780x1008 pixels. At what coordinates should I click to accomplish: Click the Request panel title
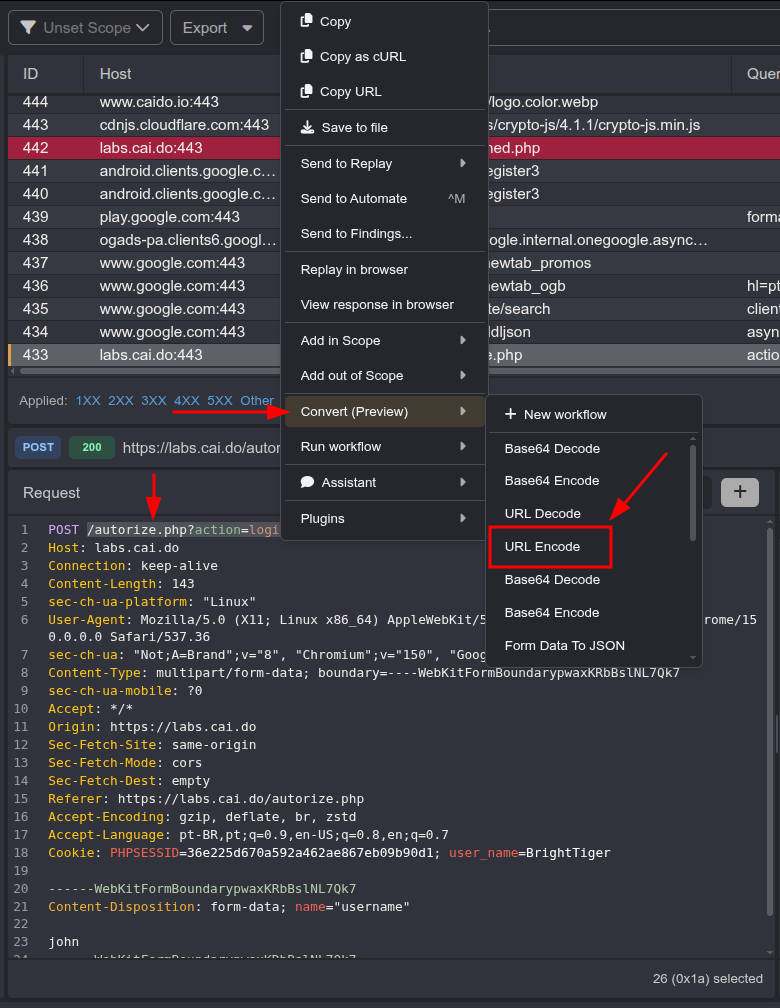tap(51, 493)
